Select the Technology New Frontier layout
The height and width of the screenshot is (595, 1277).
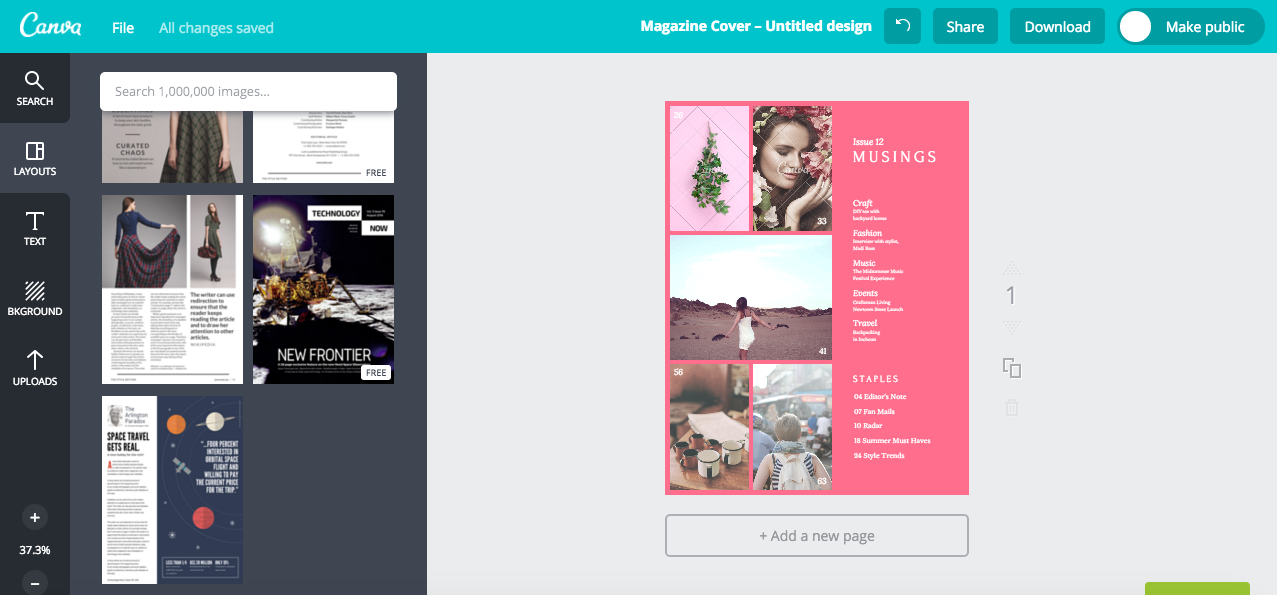(x=323, y=289)
